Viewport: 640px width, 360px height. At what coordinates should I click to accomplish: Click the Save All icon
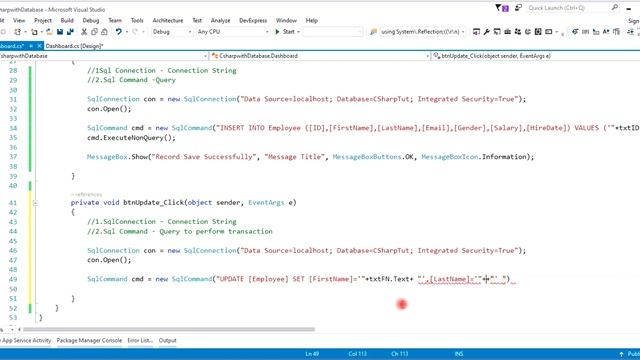(x=70, y=31)
